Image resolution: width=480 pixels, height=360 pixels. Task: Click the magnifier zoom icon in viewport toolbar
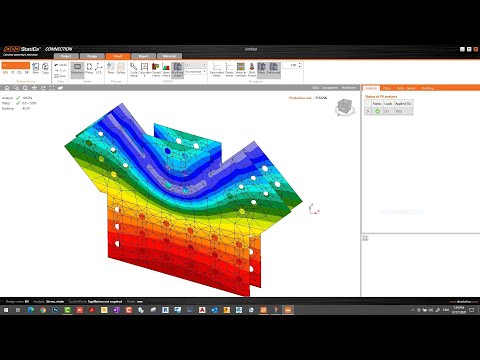25,88
